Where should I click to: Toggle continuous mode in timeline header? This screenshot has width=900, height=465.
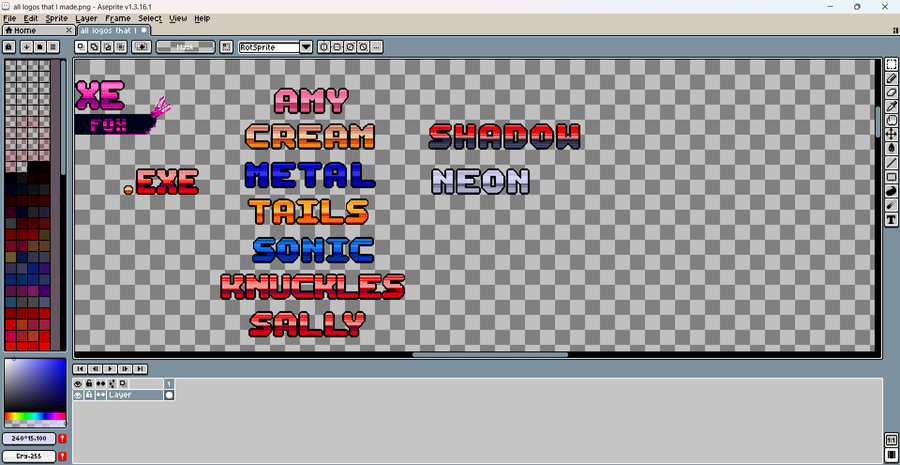tap(100, 383)
